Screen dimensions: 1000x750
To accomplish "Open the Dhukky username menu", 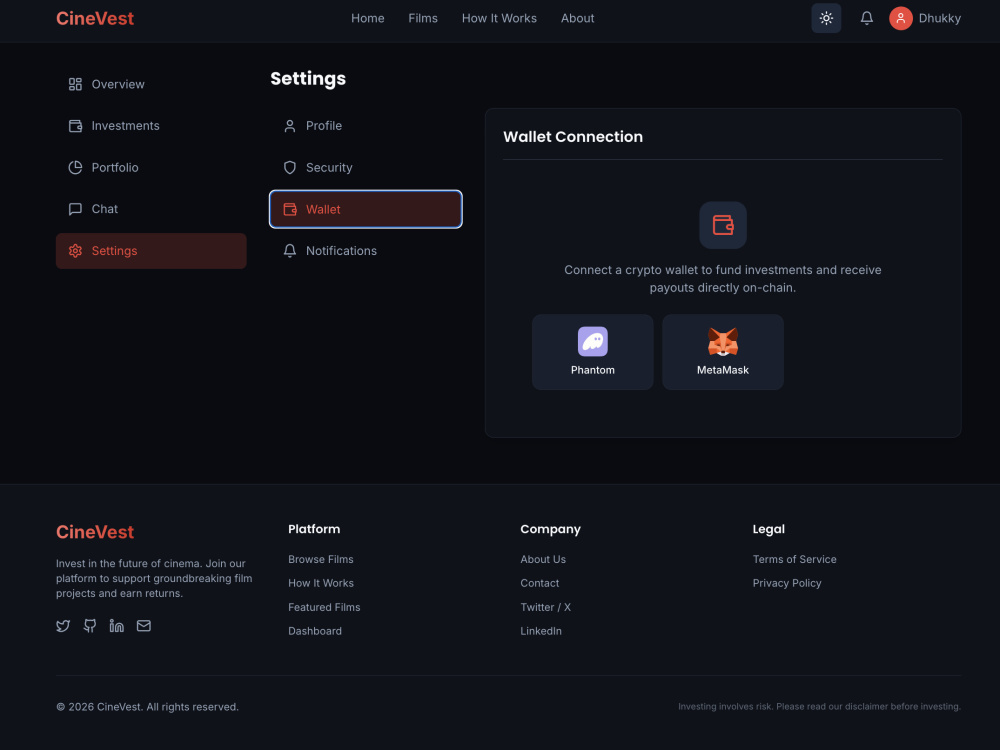I will pos(939,18).
